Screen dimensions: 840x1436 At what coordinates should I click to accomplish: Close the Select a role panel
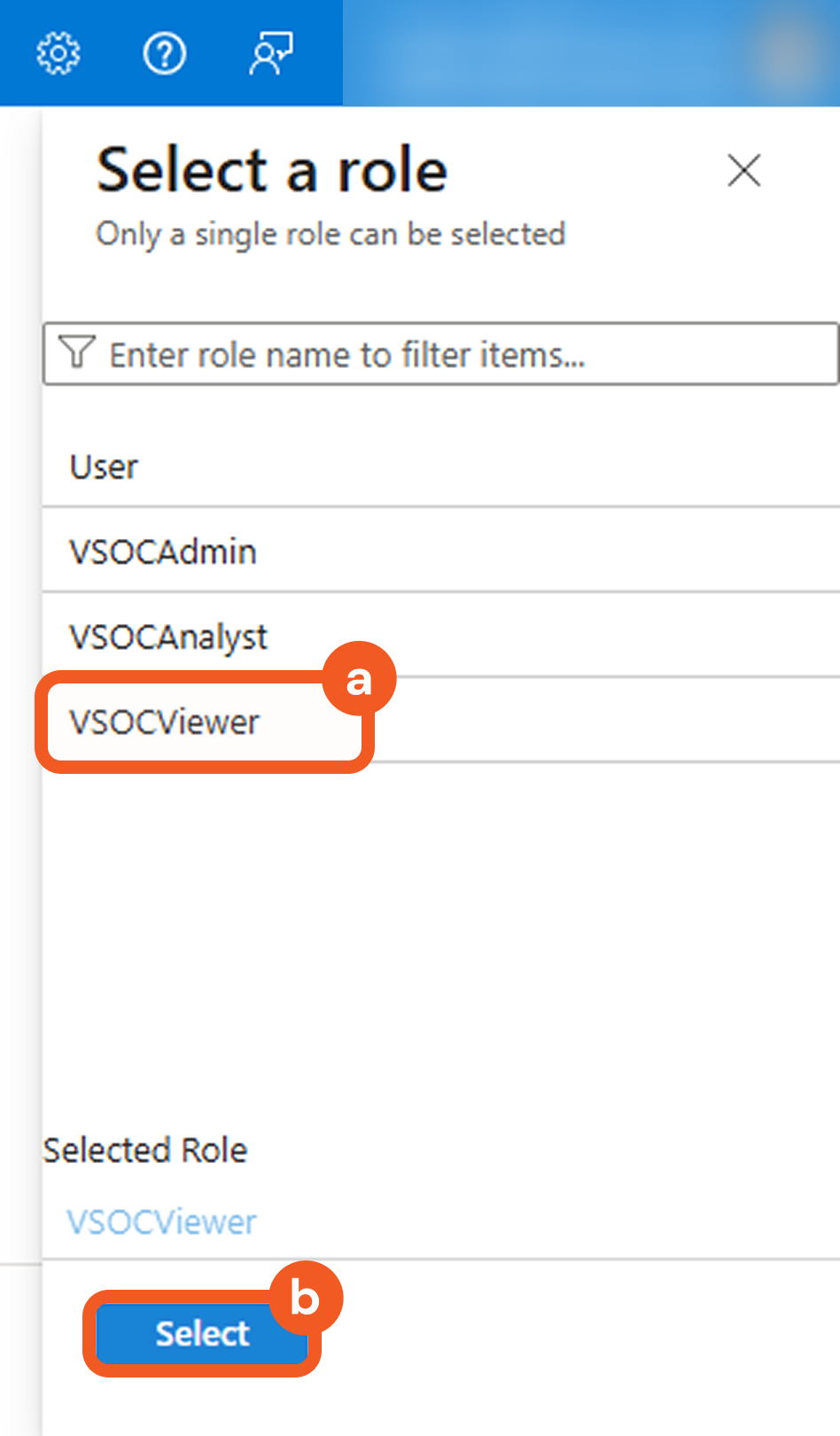coord(744,170)
